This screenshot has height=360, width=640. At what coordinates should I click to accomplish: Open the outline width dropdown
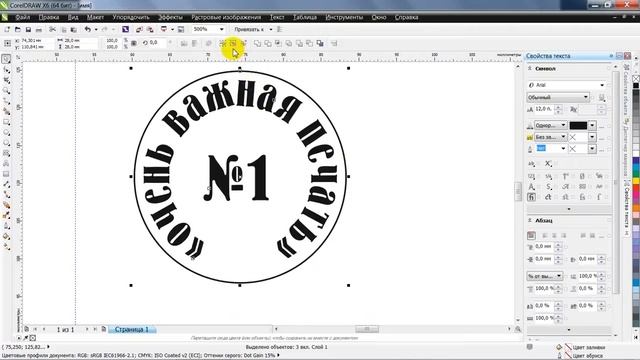[563, 149]
